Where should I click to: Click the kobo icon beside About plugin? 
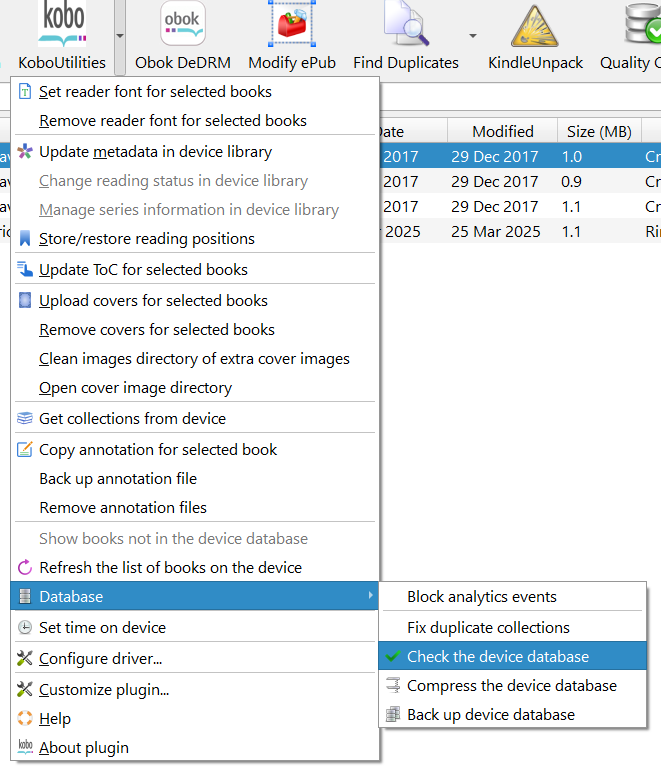point(25,746)
